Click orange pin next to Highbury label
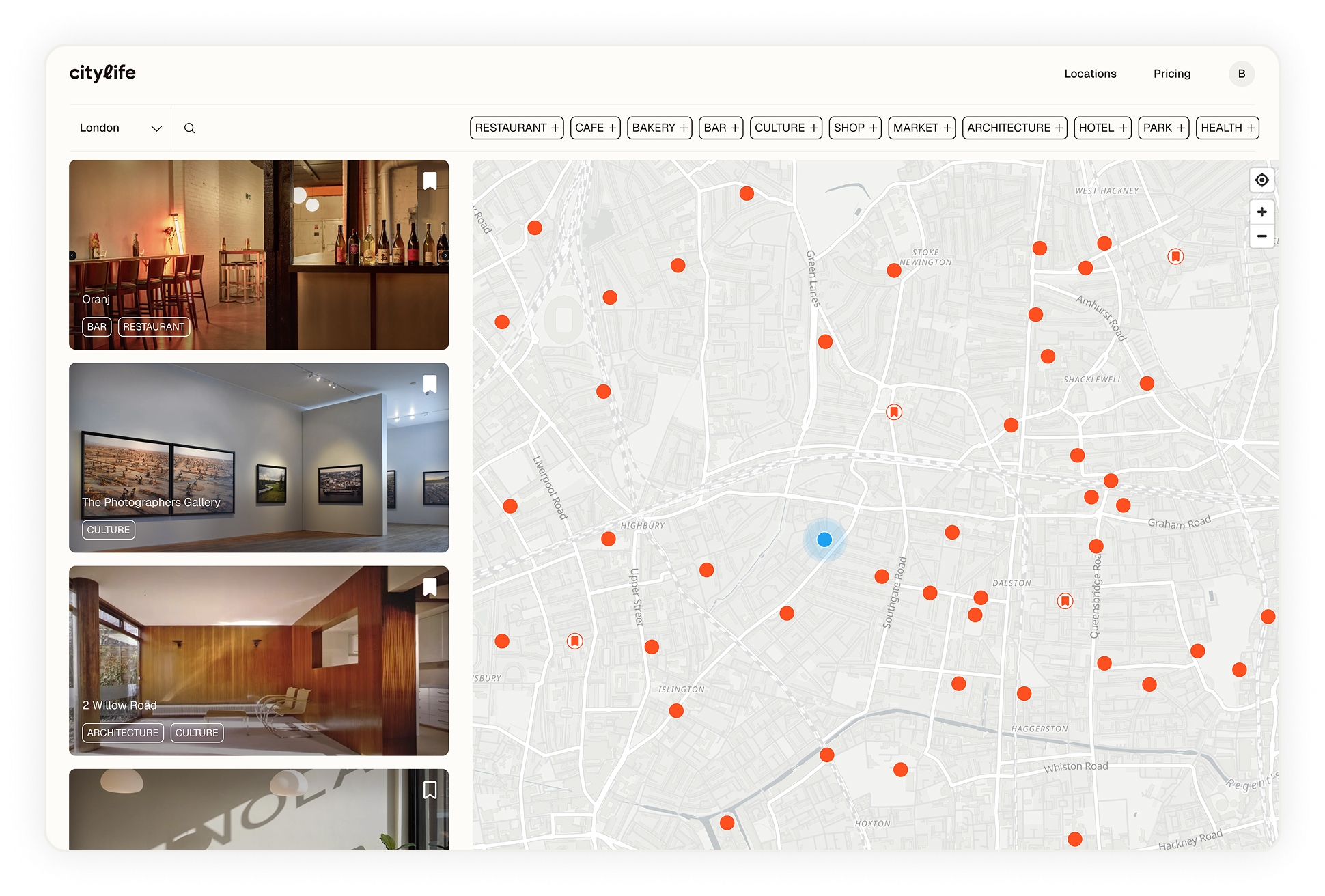Viewport: 1325px width, 896px height. pos(609,539)
